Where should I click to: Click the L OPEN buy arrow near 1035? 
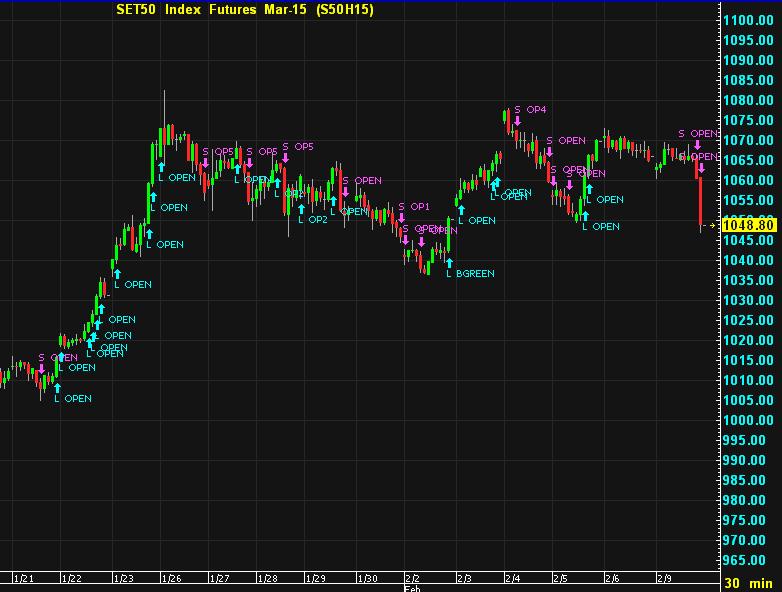pyautogui.click(x=117, y=274)
